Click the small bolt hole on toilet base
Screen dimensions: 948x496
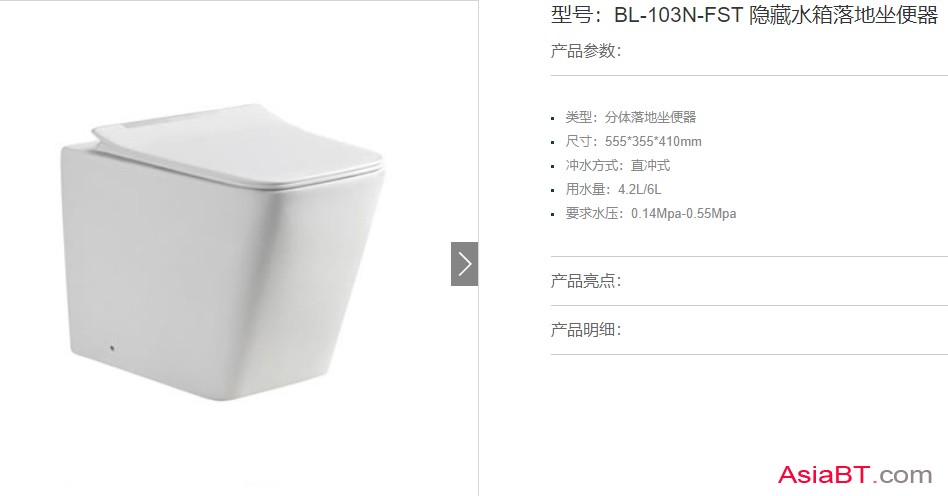click(x=112, y=348)
